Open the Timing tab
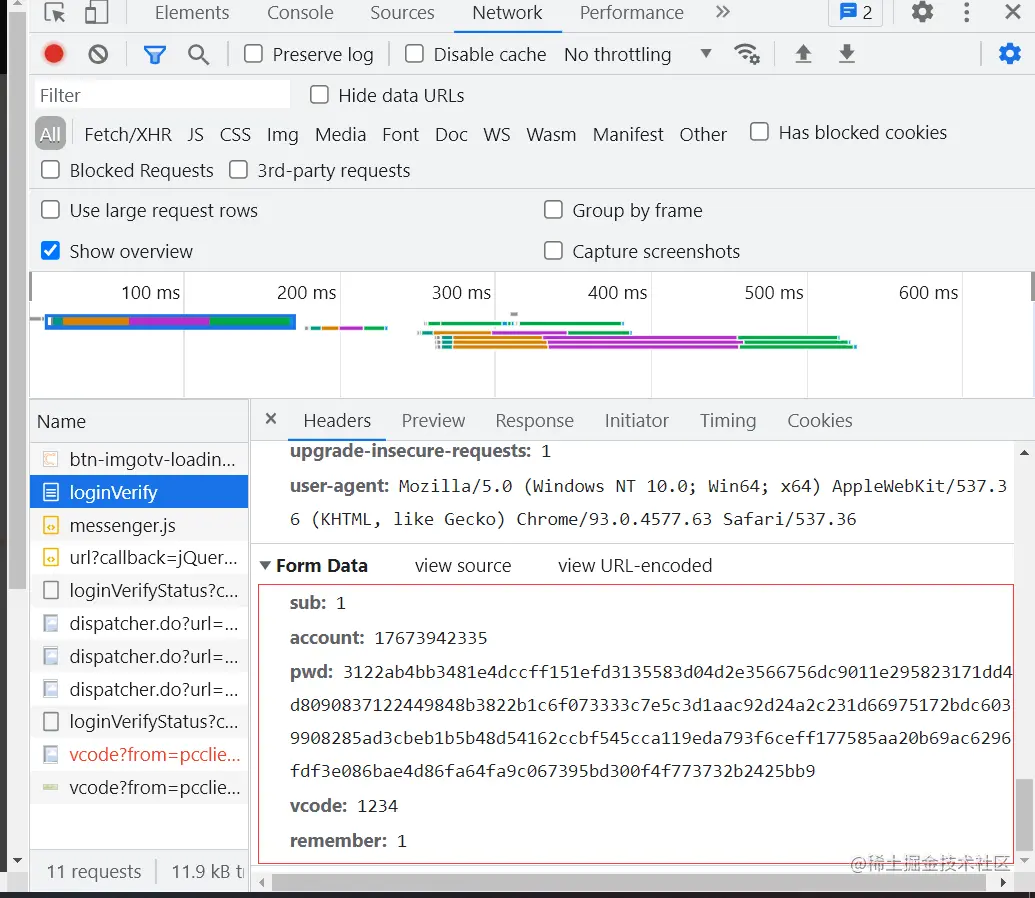 point(728,421)
